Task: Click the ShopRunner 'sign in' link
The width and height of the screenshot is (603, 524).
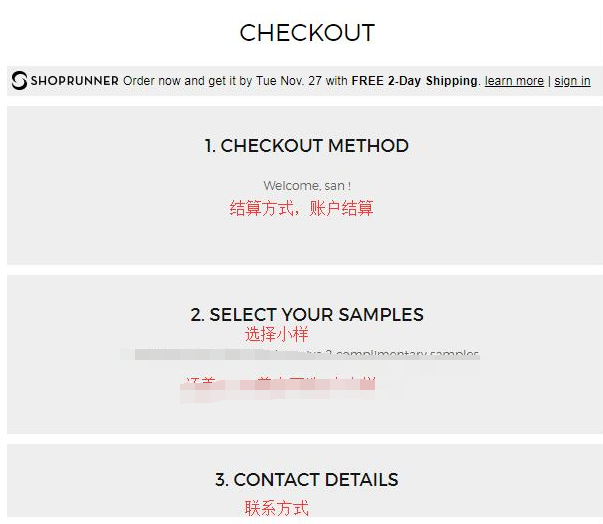Action: (x=572, y=81)
